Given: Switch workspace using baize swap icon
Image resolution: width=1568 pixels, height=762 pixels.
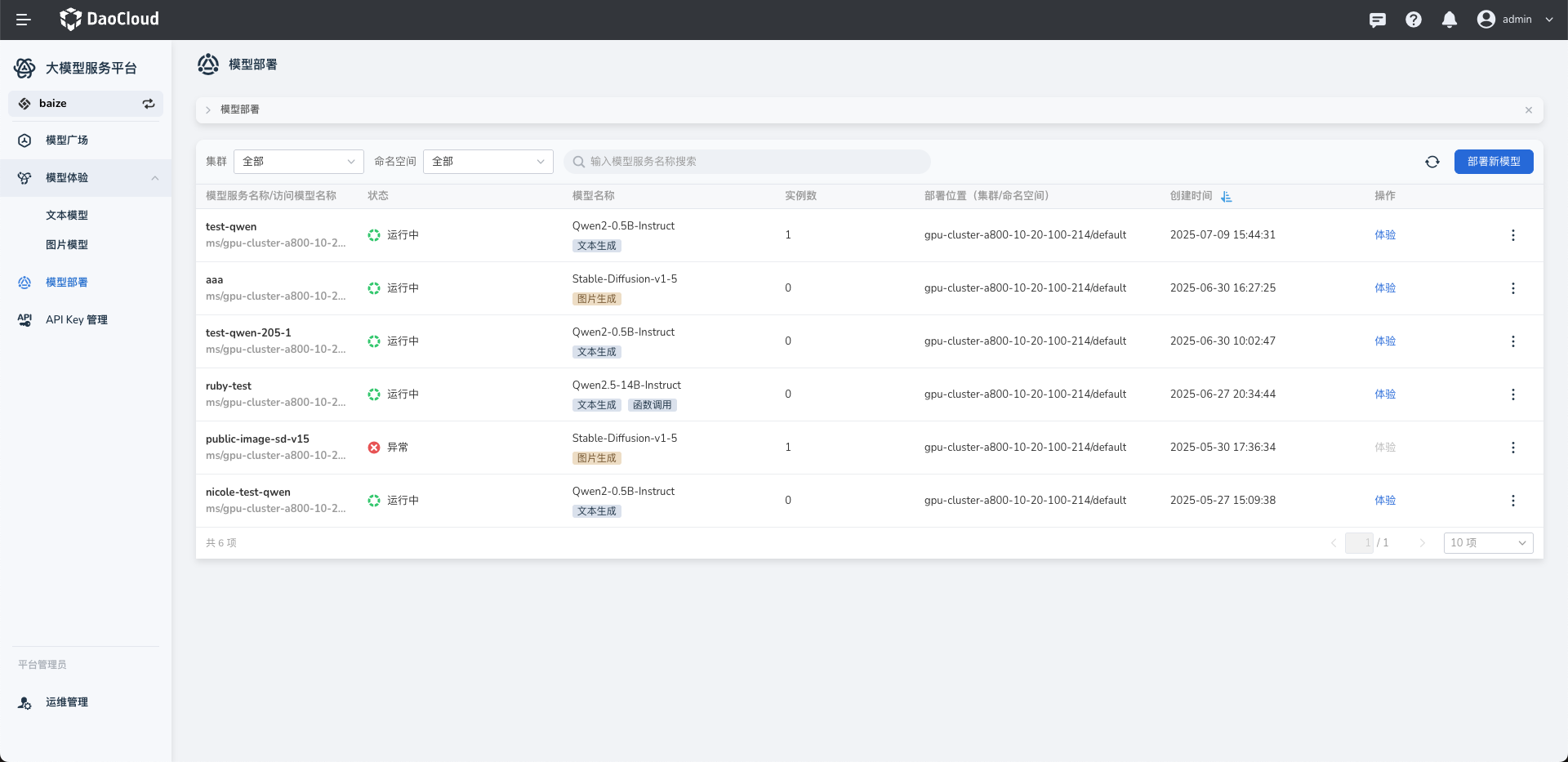Looking at the screenshot, I should (x=149, y=104).
